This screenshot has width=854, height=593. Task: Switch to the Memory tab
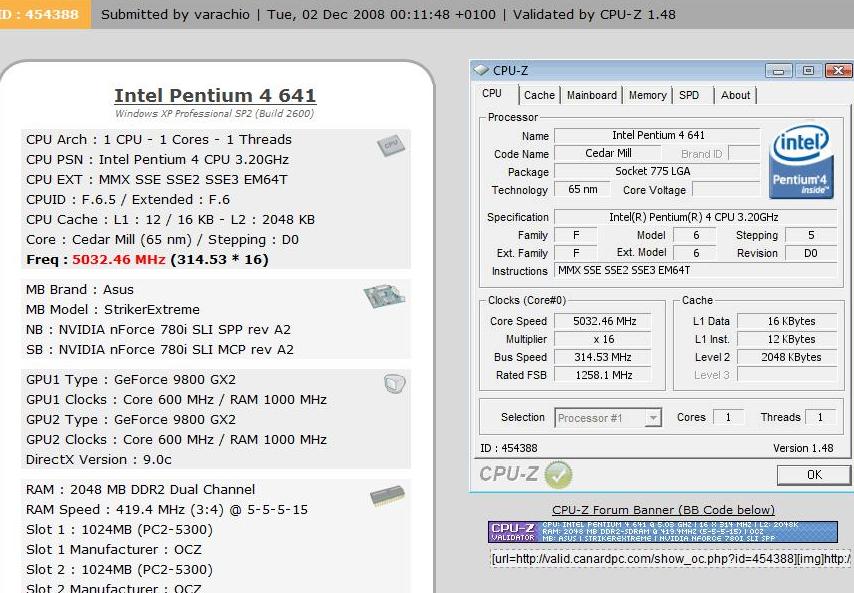click(x=648, y=95)
